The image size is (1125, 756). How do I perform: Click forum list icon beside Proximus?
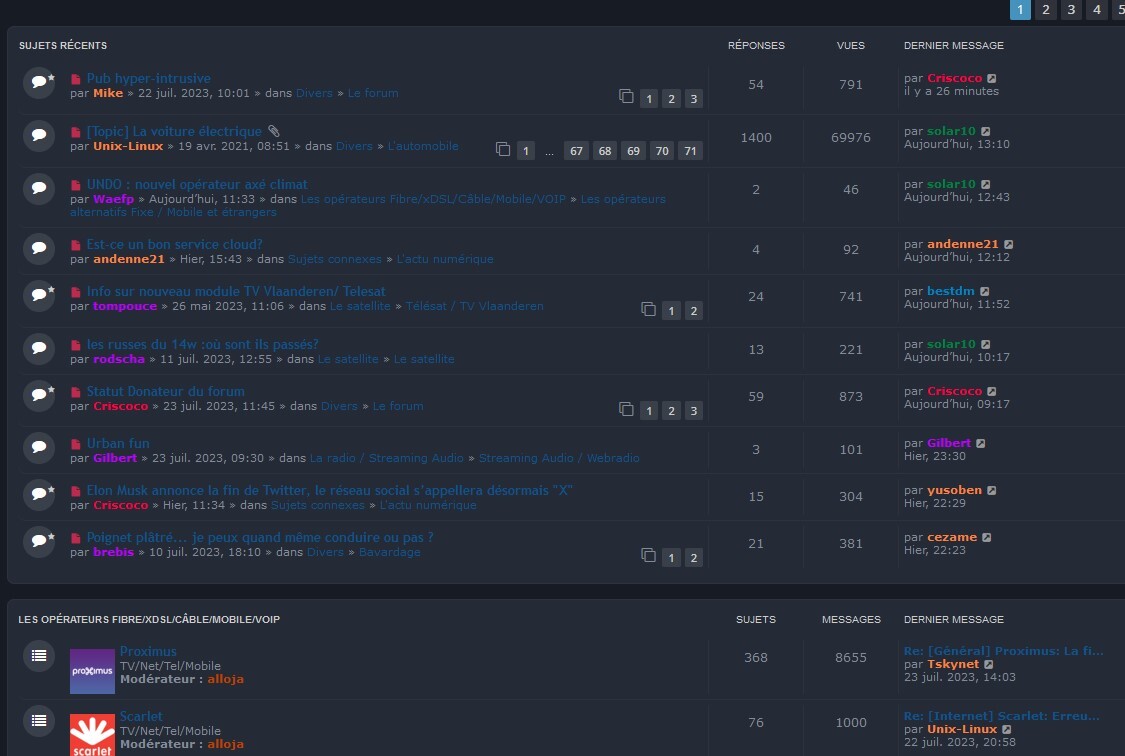click(39, 656)
